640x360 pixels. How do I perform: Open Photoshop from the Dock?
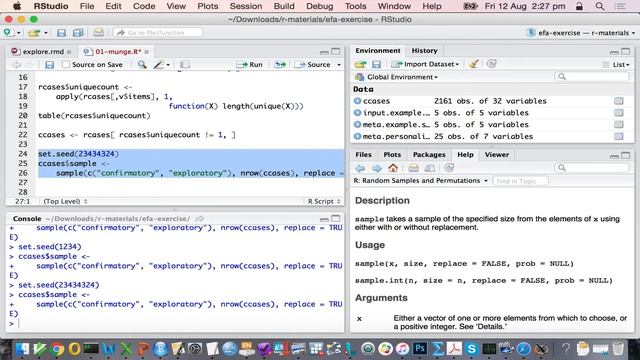419,349
